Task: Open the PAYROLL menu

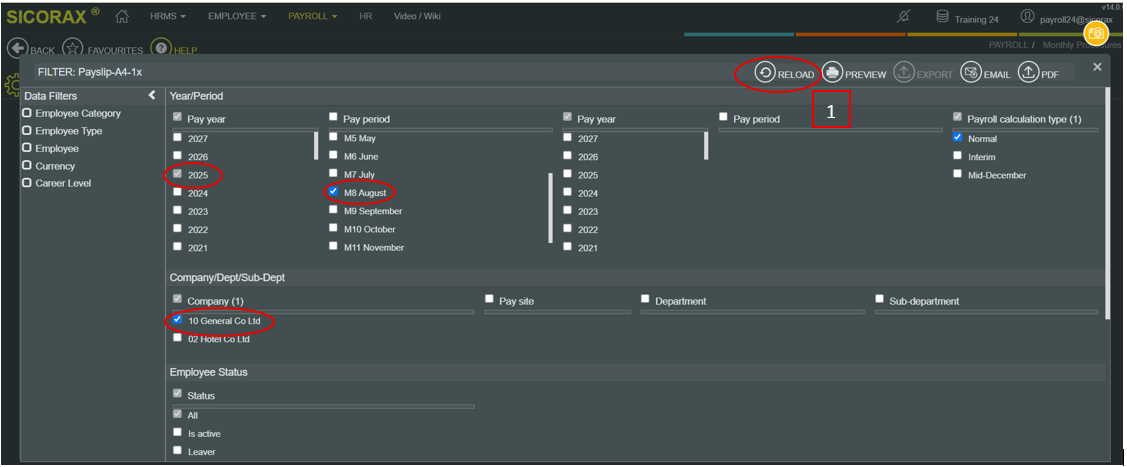Action: pos(313,16)
